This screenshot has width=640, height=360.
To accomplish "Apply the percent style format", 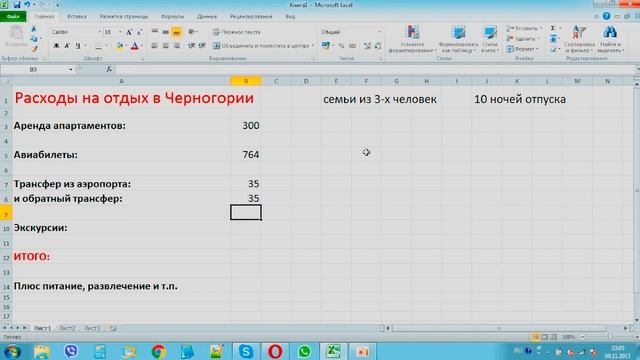I will 341,46.
